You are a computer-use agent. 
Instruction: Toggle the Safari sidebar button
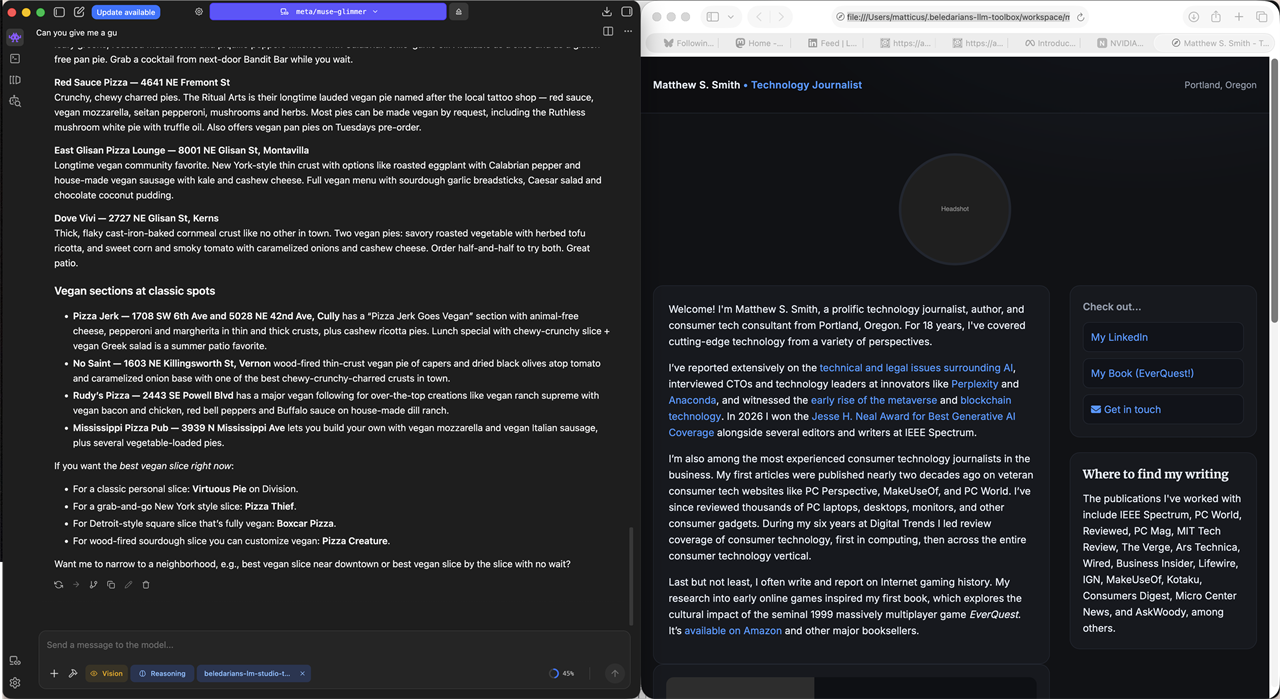tap(713, 17)
